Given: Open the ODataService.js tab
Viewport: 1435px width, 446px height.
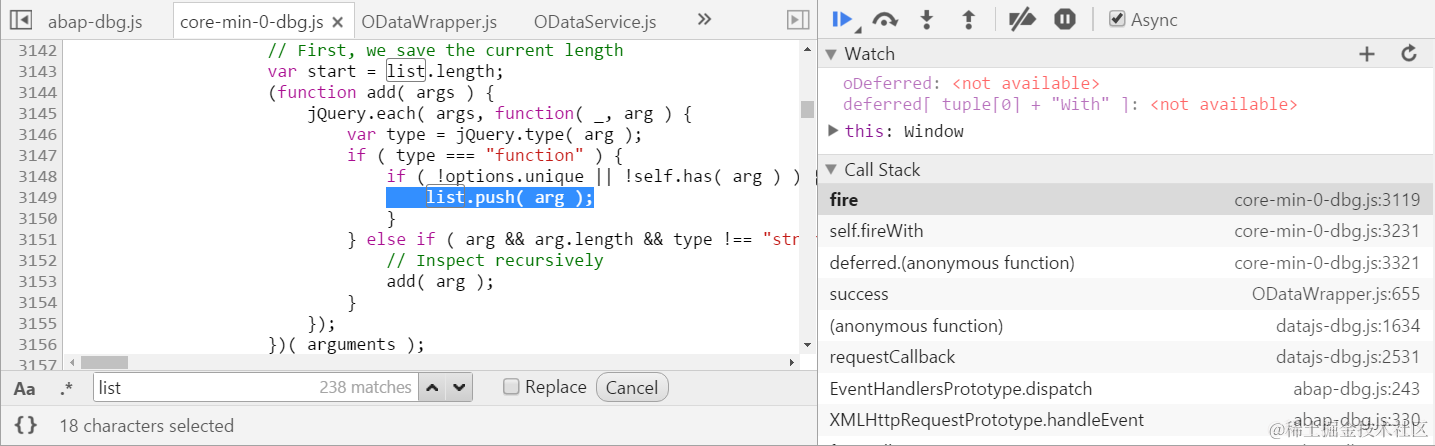Looking at the screenshot, I should [595, 21].
